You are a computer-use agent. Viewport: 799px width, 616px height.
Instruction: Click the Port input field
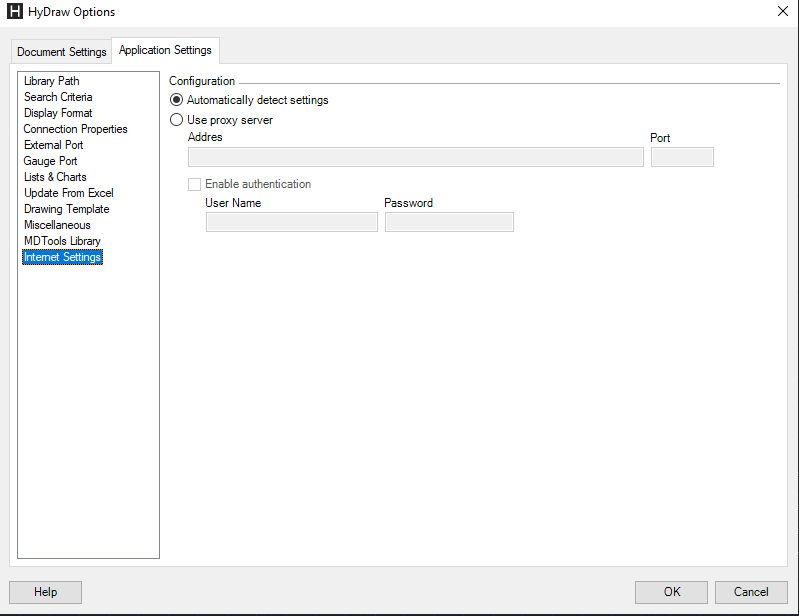tap(682, 157)
